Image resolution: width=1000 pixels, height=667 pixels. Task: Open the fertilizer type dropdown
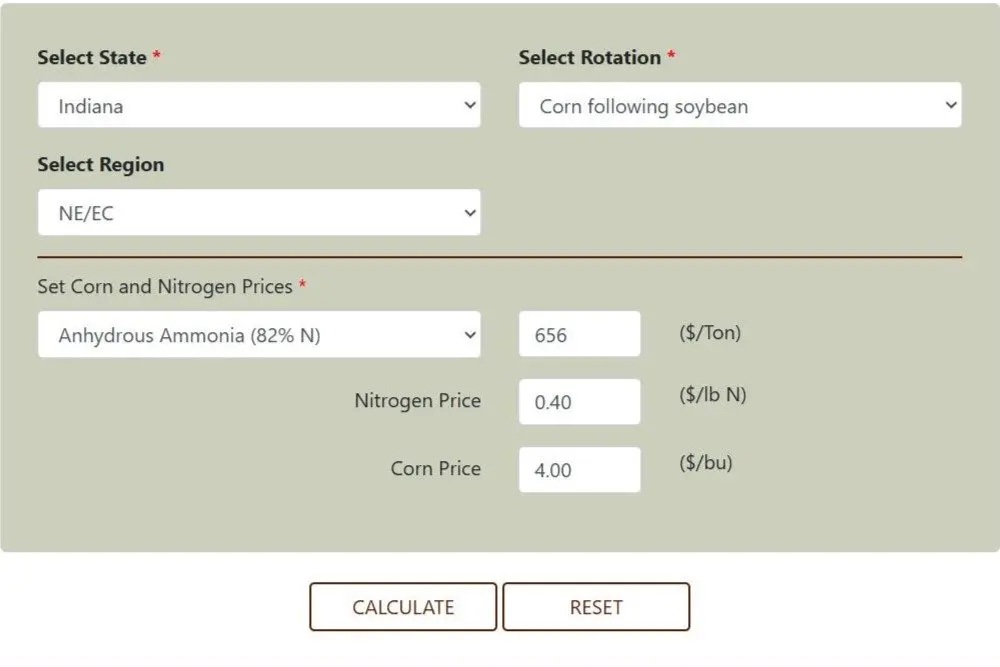(x=259, y=334)
